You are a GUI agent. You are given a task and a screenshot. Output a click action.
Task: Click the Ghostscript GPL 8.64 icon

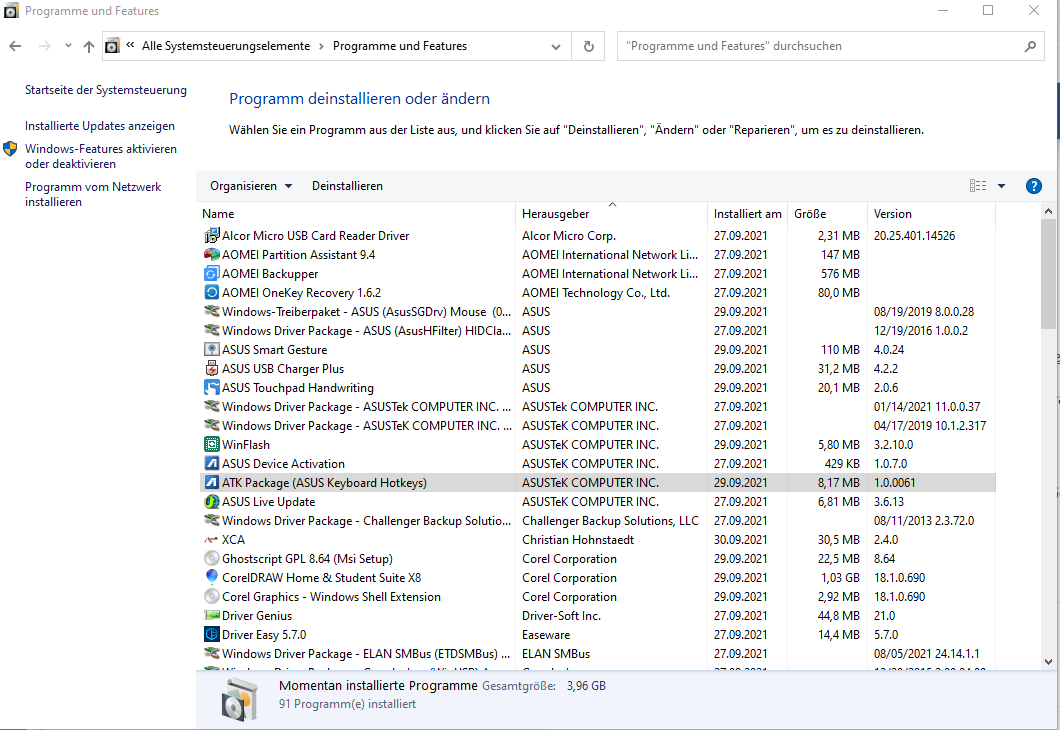(x=212, y=558)
